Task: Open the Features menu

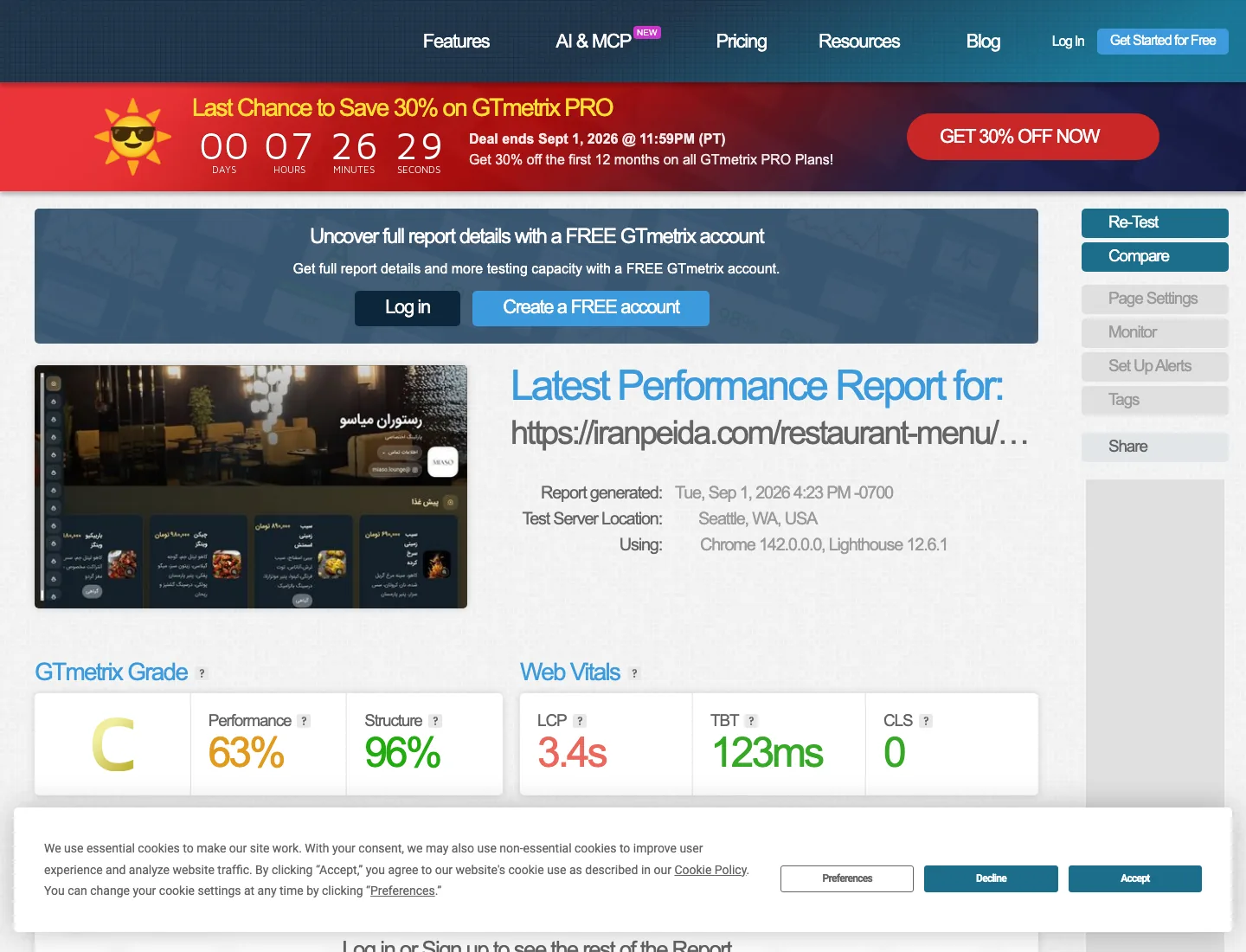Action: 456,42
